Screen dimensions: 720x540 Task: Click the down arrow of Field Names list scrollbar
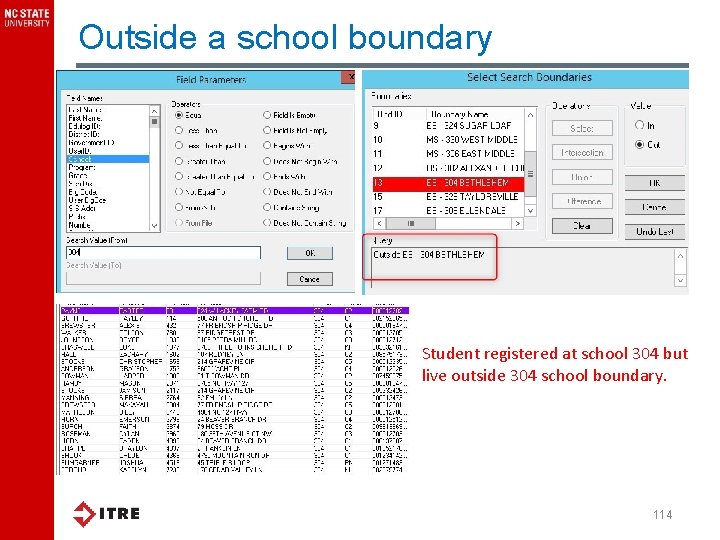pos(154,226)
